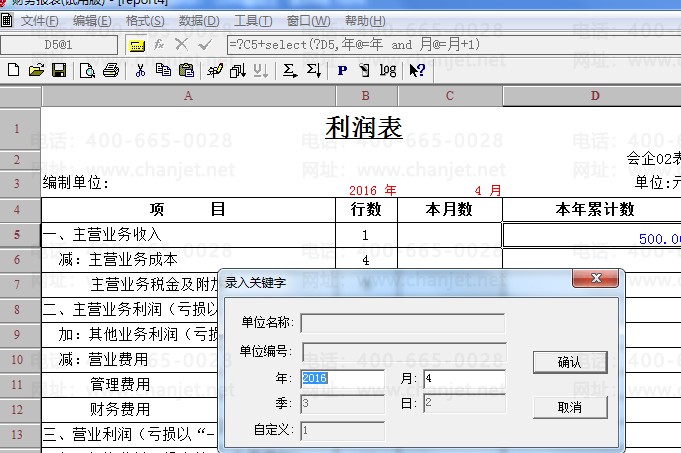681x453 pixels.
Task: Open the 窗口(W) menu
Action: coord(308,21)
